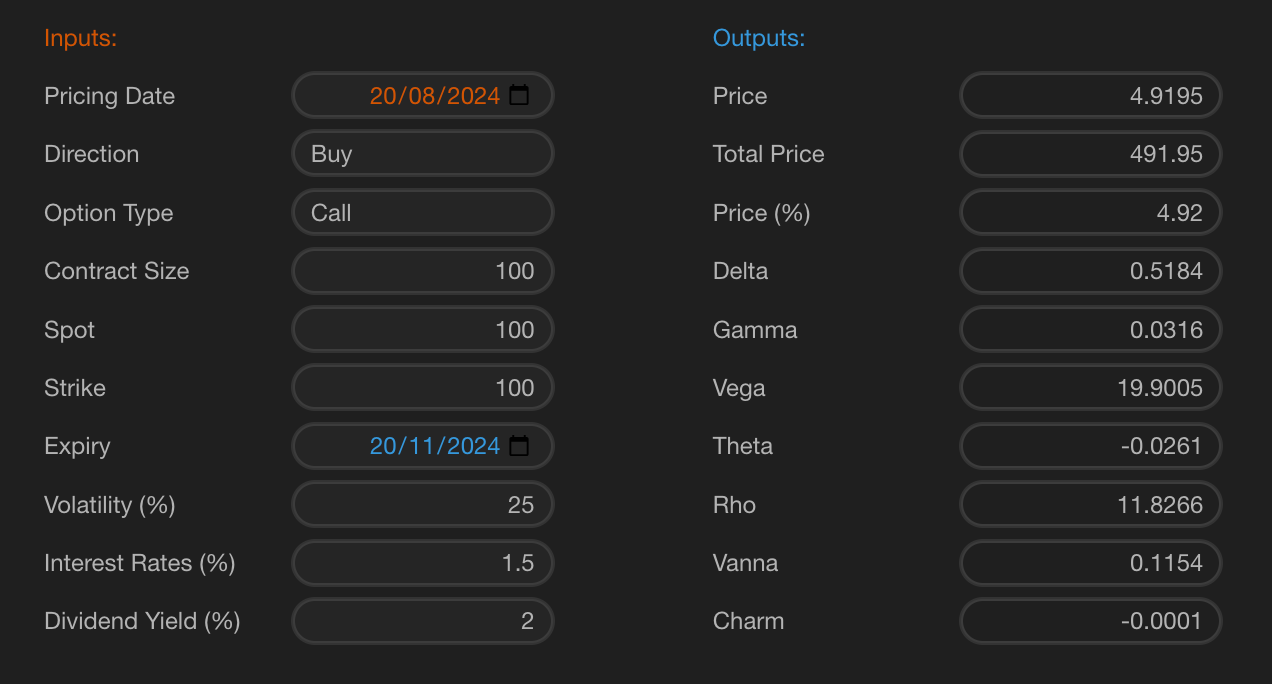Viewport: 1272px width, 684px height.
Task: Select the Gamma output field
Action: (1090, 330)
